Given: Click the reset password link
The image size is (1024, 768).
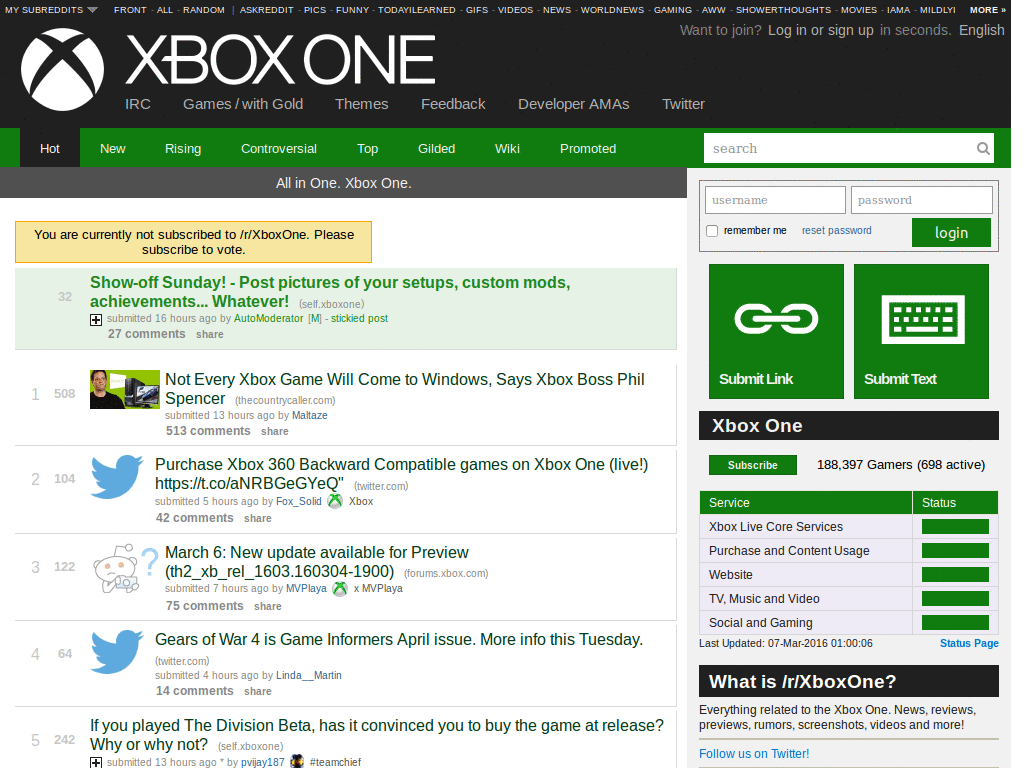Looking at the screenshot, I should pyautogui.click(x=837, y=231).
